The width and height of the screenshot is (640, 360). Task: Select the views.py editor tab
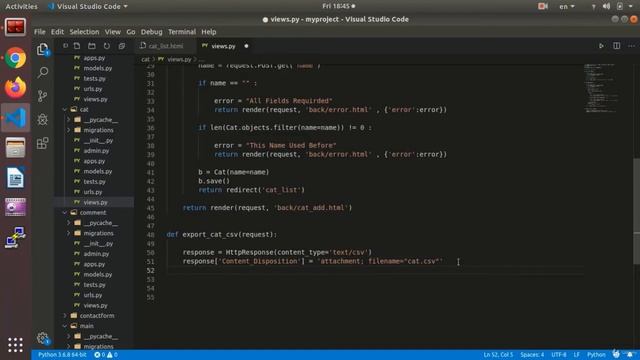click(x=223, y=46)
